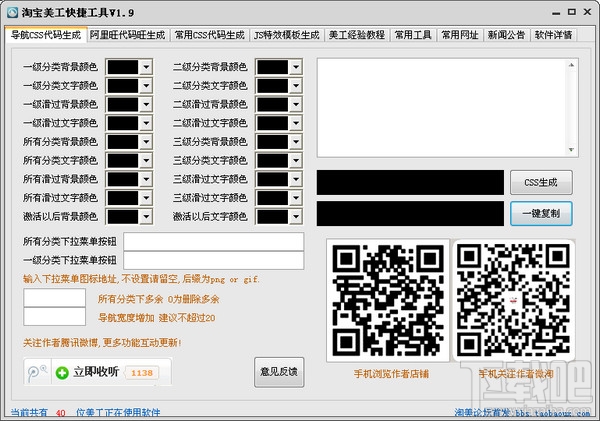The height and width of the screenshot is (421, 600).
Task: Open the 阿里旺代码旺生成 tab
Action: coord(127,35)
